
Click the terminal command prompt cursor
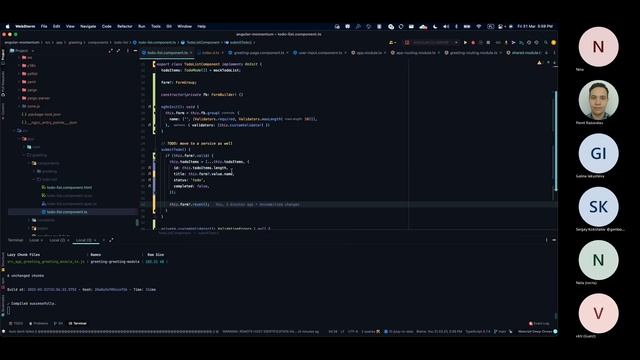click(8, 310)
